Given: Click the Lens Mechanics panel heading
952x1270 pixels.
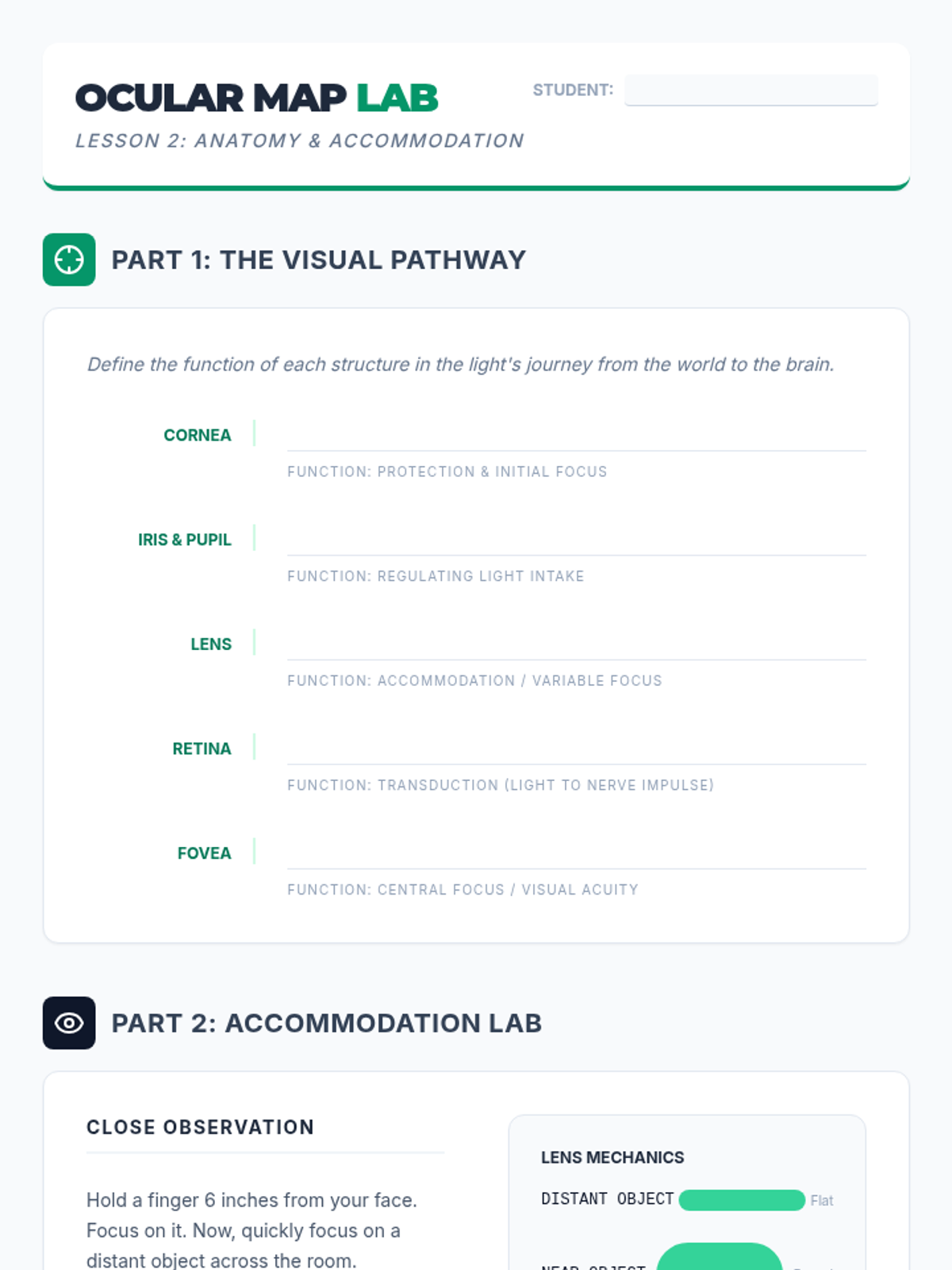Looking at the screenshot, I should pos(612,1157).
